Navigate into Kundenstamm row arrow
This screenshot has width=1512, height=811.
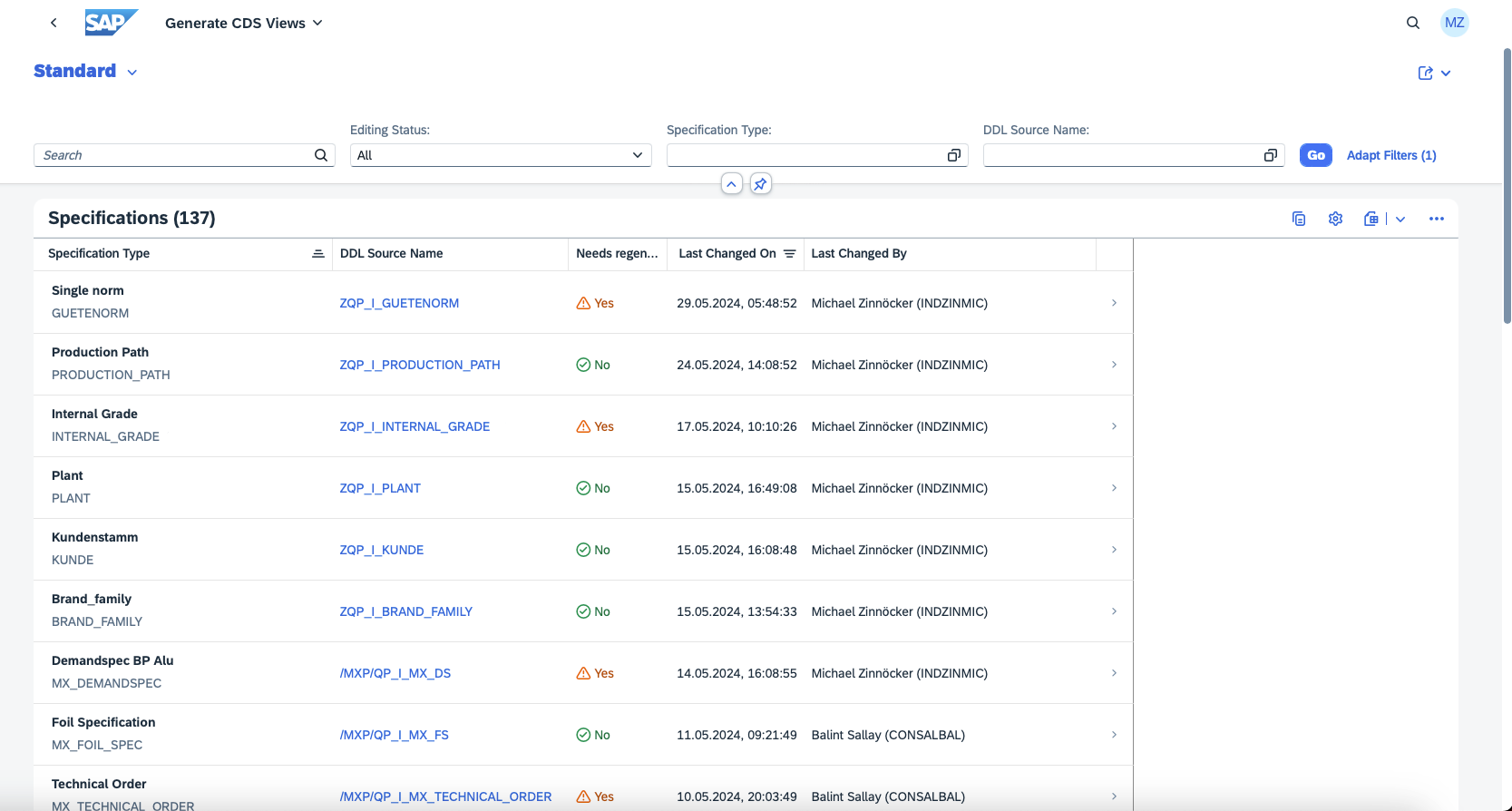tap(1114, 550)
